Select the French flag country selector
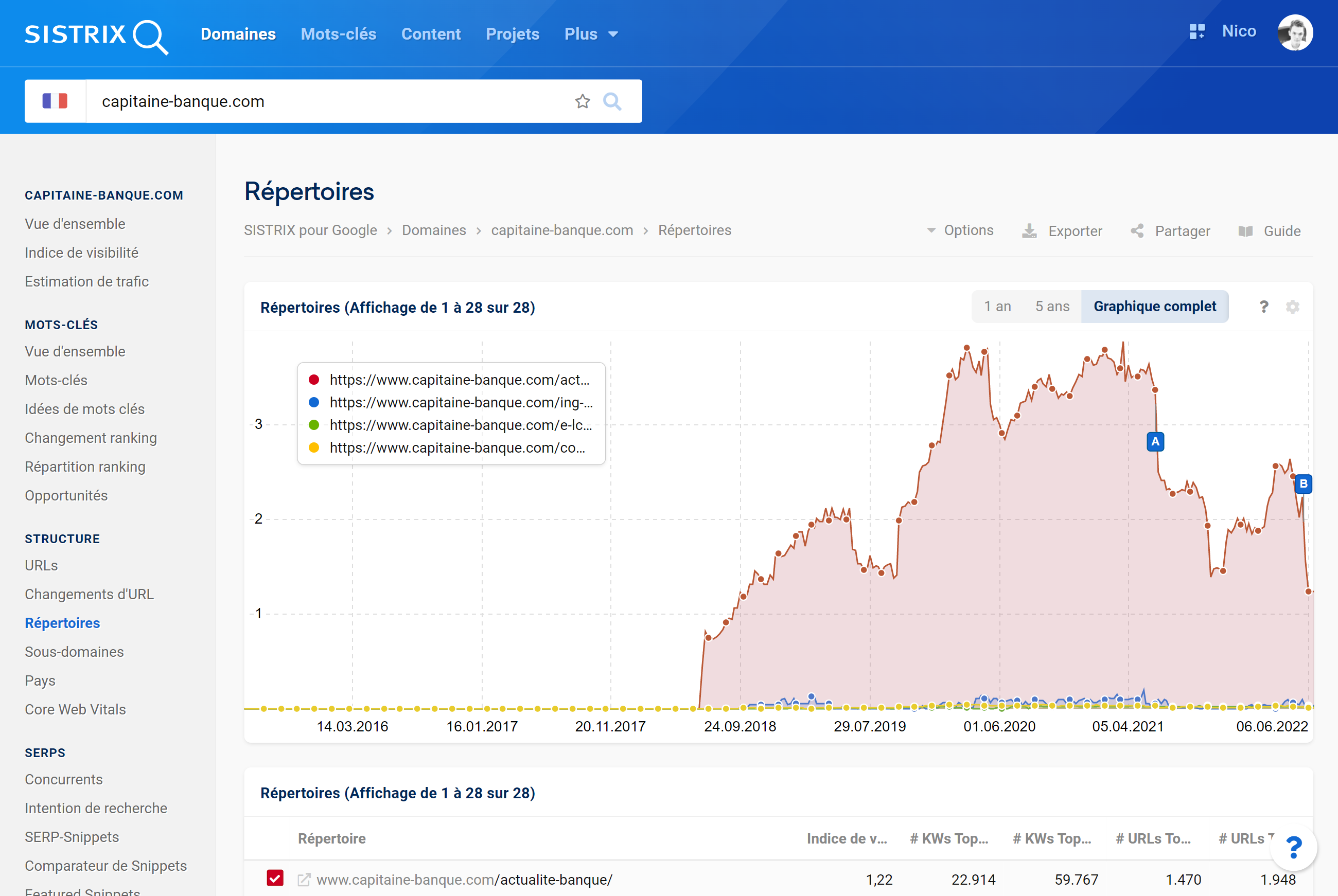The image size is (1338, 896). tap(55, 101)
